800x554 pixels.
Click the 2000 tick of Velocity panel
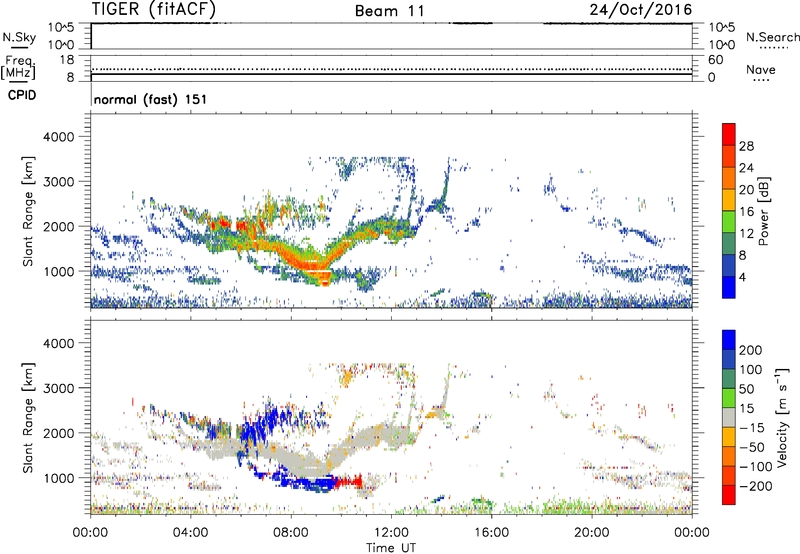point(59,433)
